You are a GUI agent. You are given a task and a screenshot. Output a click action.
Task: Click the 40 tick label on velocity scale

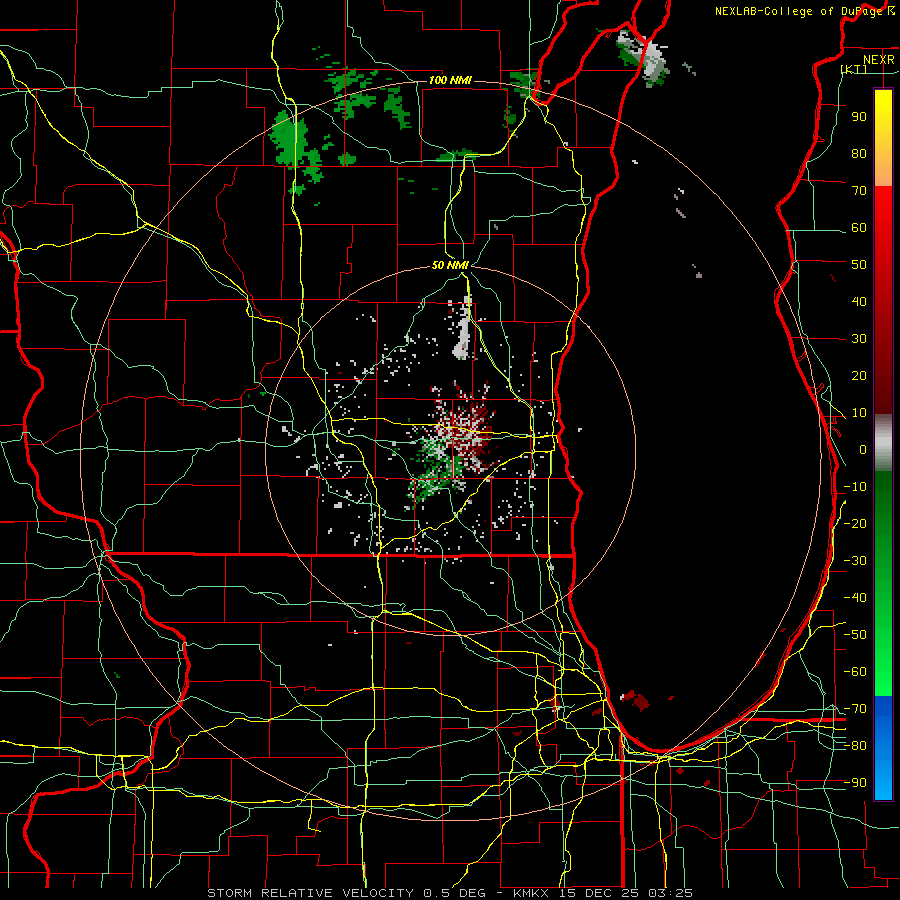859,301
